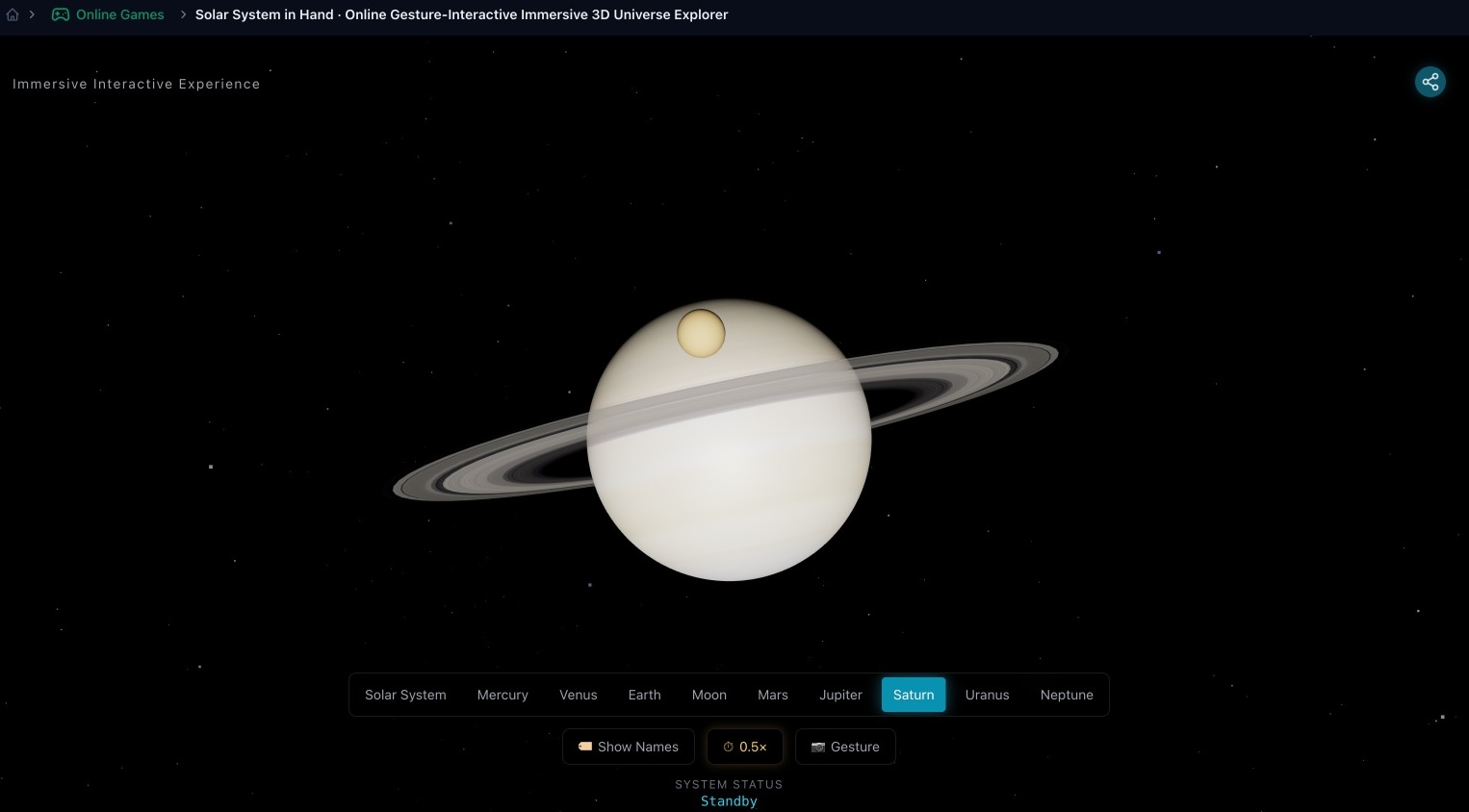The width and height of the screenshot is (1469, 812).
Task: Click the page title breadcrumb text
Action: tap(462, 14)
